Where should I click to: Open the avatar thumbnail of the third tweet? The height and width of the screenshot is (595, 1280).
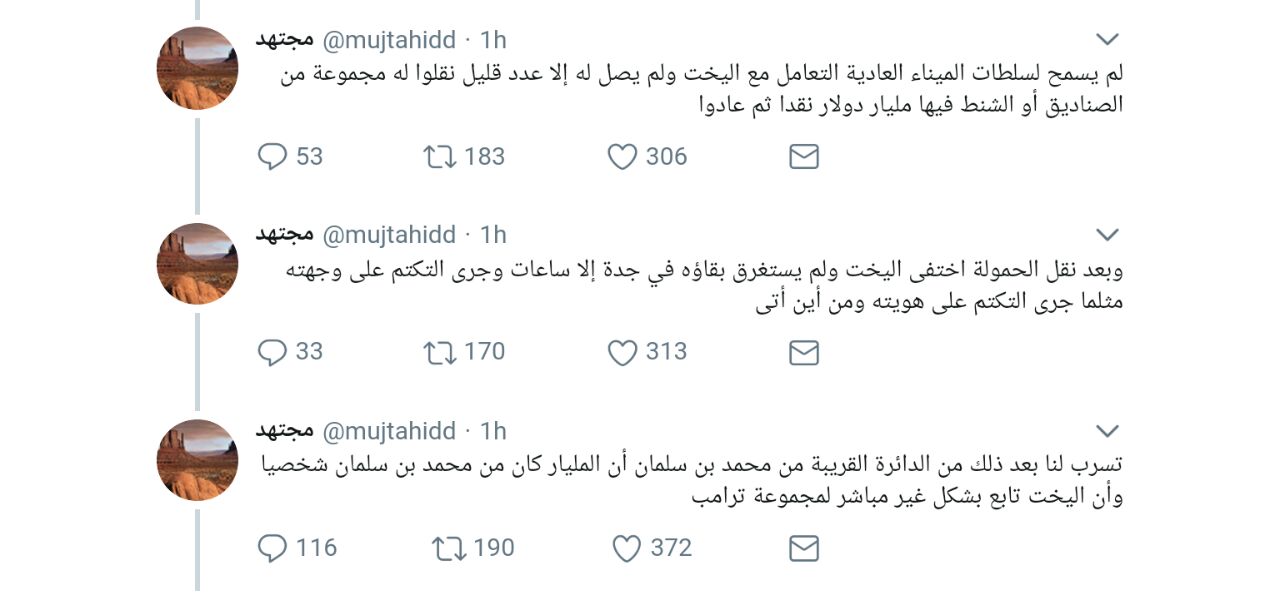click(x=197, y=460)
